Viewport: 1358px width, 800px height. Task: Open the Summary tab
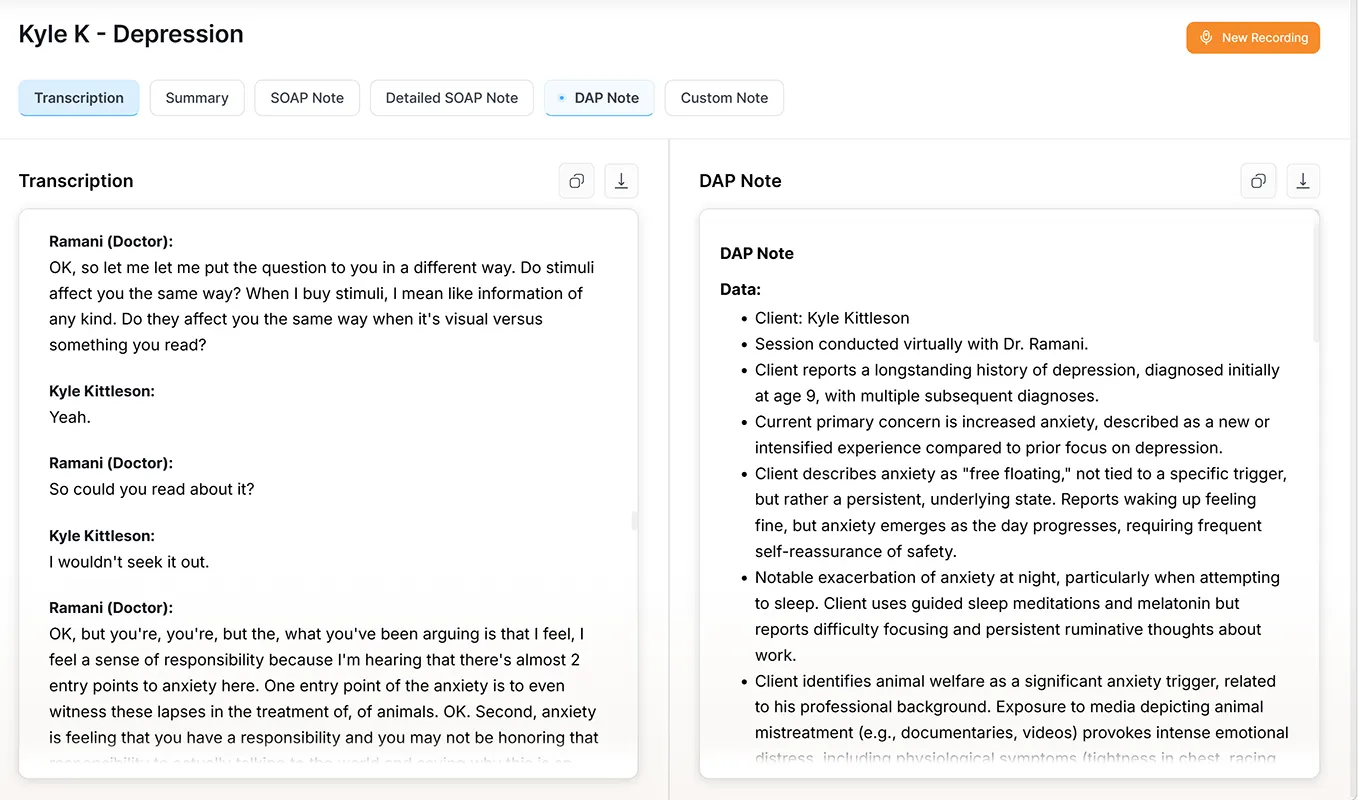tap(197, 98)
